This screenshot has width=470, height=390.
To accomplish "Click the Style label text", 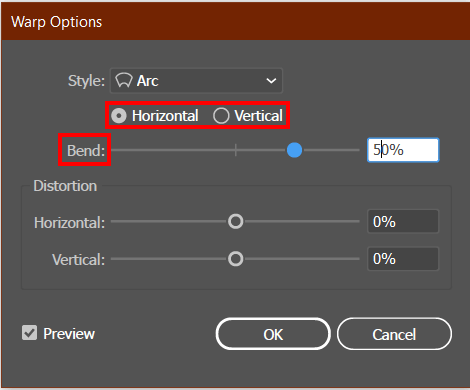I will (86, 81).
